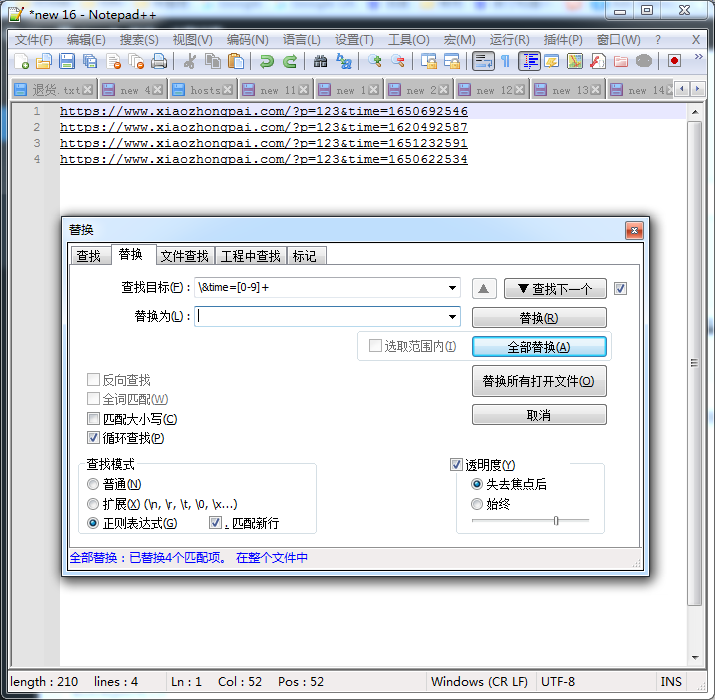Viewport: 715px width, 700px height.
Task: Switch to hosts document tab
Action: pos(202,90)
